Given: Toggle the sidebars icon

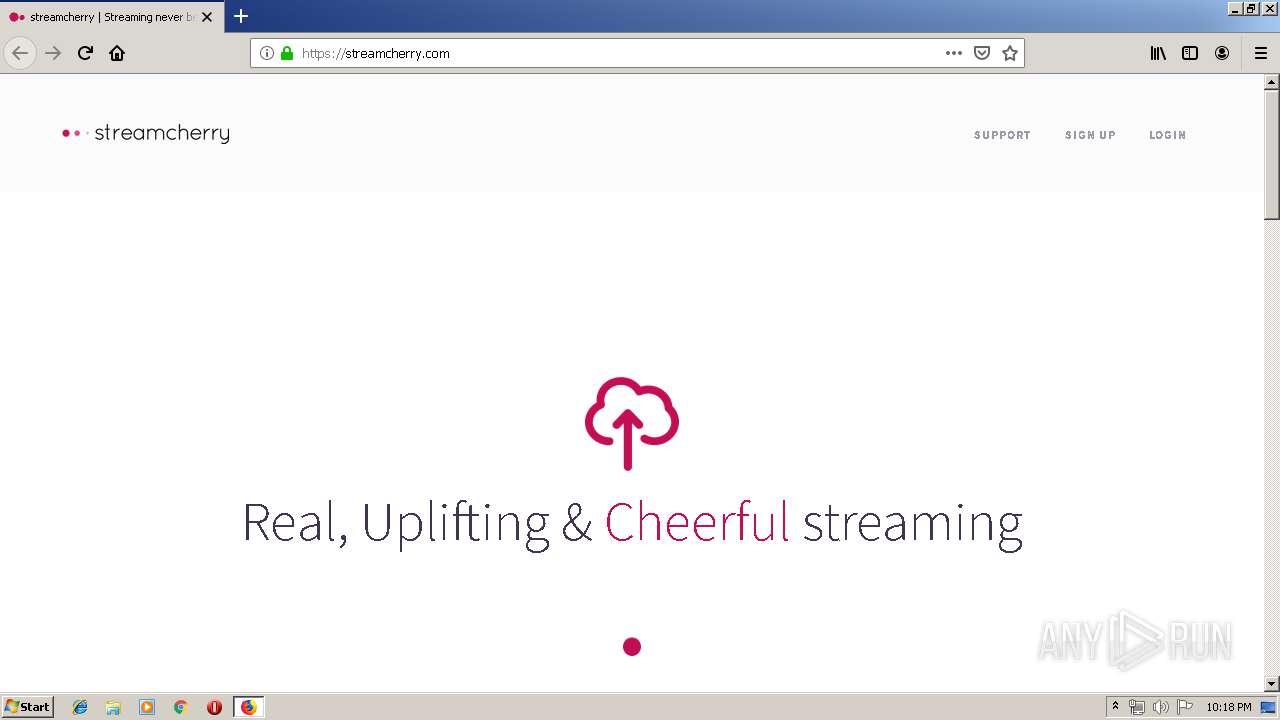Looking at the screenshot, I should (x=1190, y=53).
